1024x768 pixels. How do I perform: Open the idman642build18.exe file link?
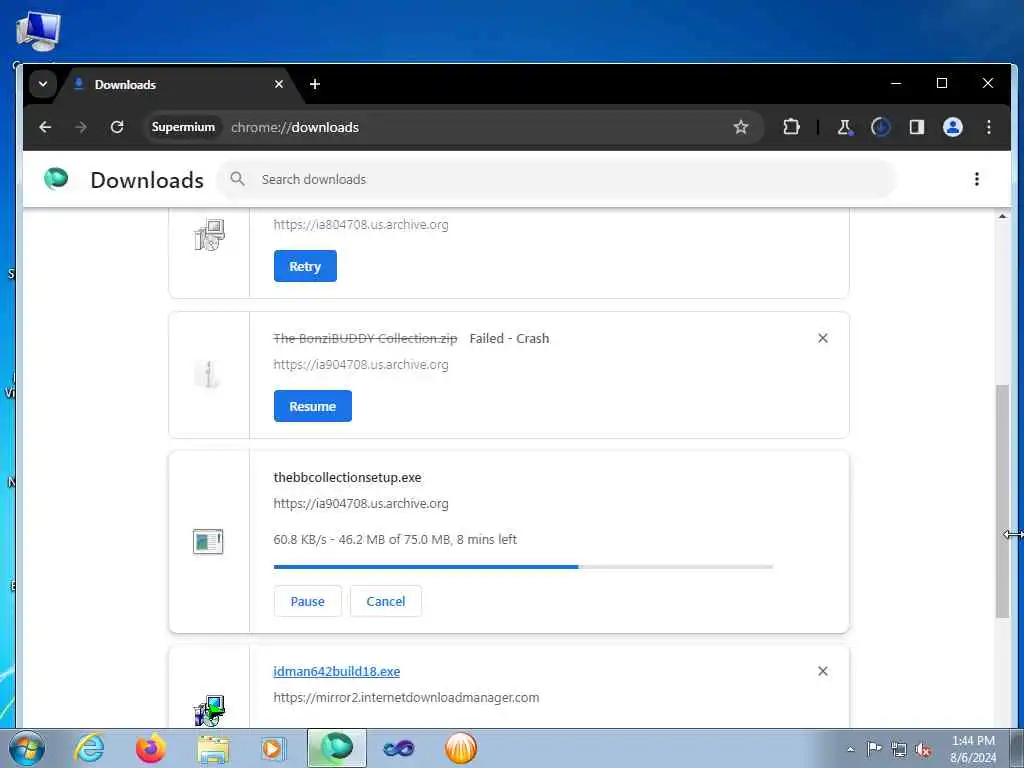tap(336, 671)
